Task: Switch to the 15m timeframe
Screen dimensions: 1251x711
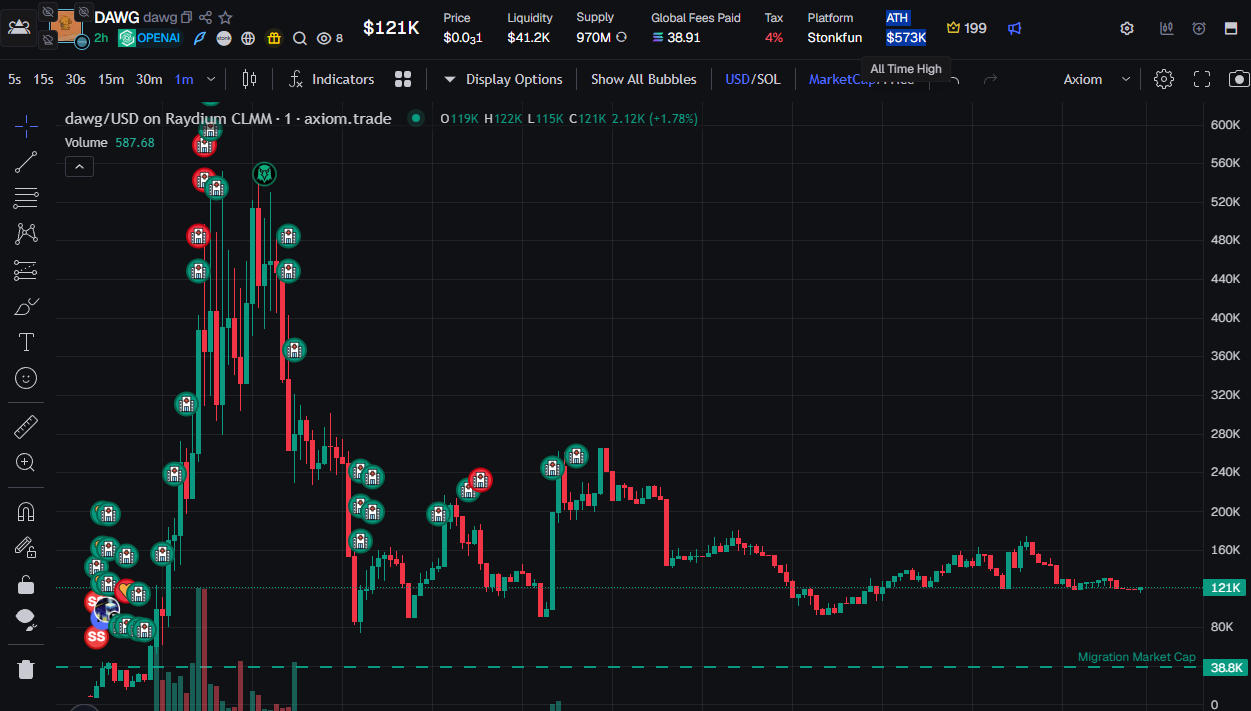Action: click(111, 79)
